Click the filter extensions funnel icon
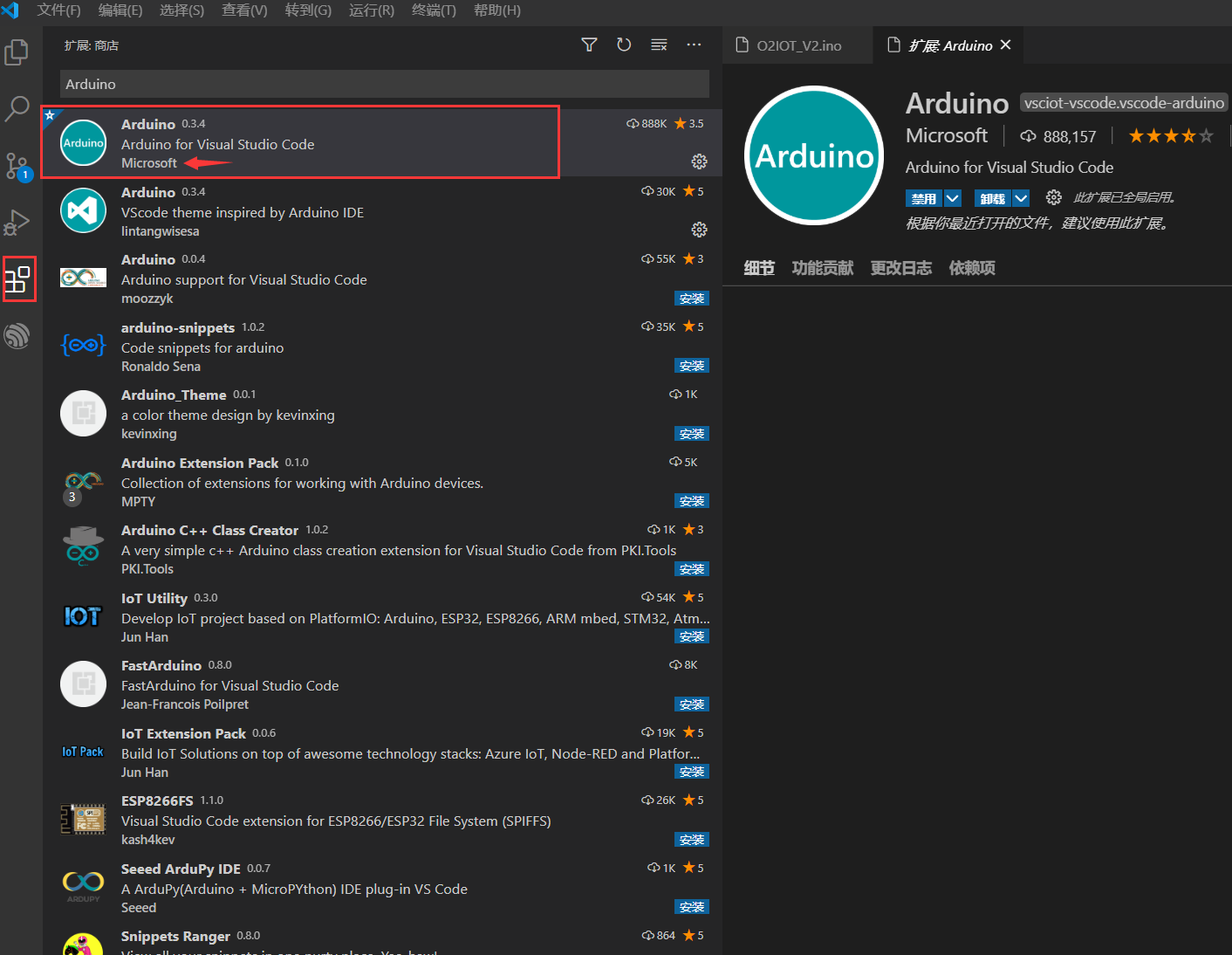The width and height of the screenshot is (1232, 955). coord(590,45)
